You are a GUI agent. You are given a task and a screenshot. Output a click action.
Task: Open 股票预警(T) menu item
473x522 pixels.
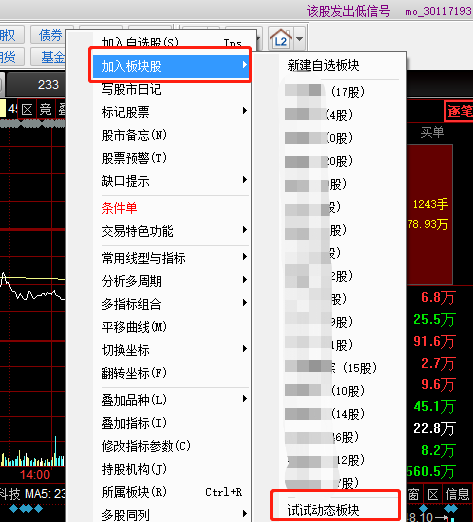click(x=171, y=158)
